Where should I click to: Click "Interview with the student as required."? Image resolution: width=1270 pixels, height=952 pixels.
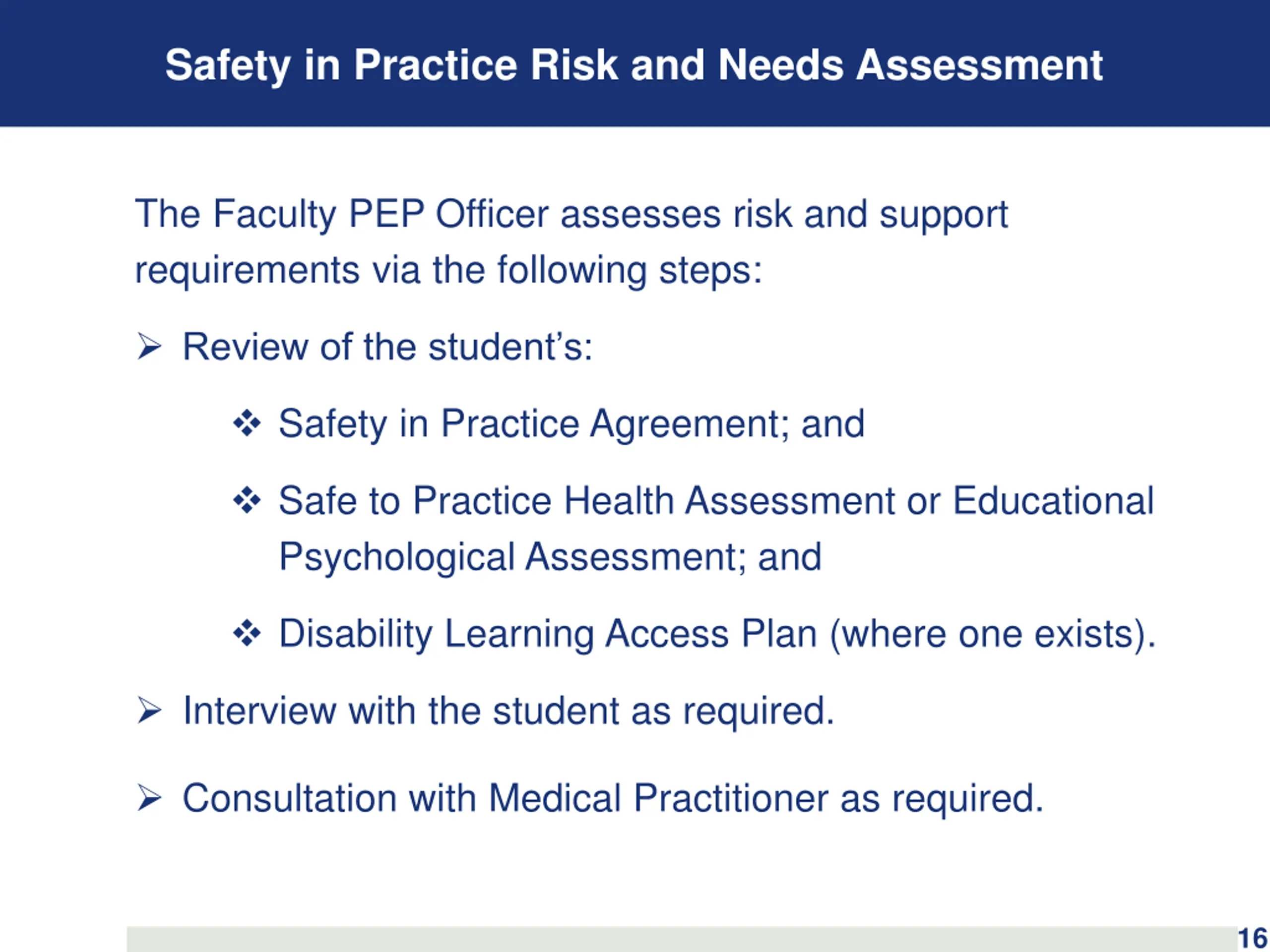click(x=508, y=711)
